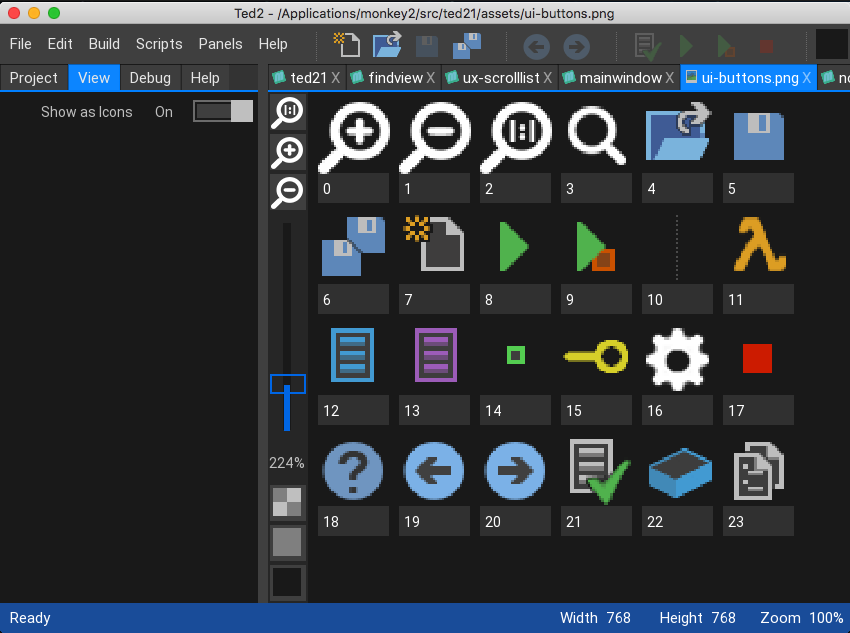Go forward using the toolbar right arrow

[576, 46]
